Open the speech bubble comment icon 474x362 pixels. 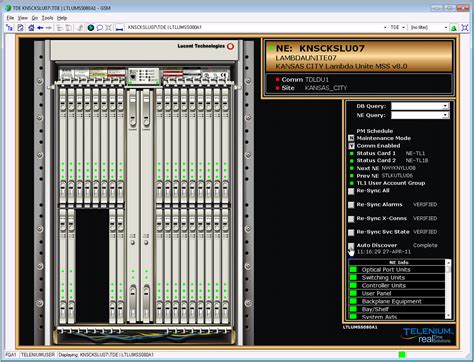pyautogui.click(x=99, y=28)
